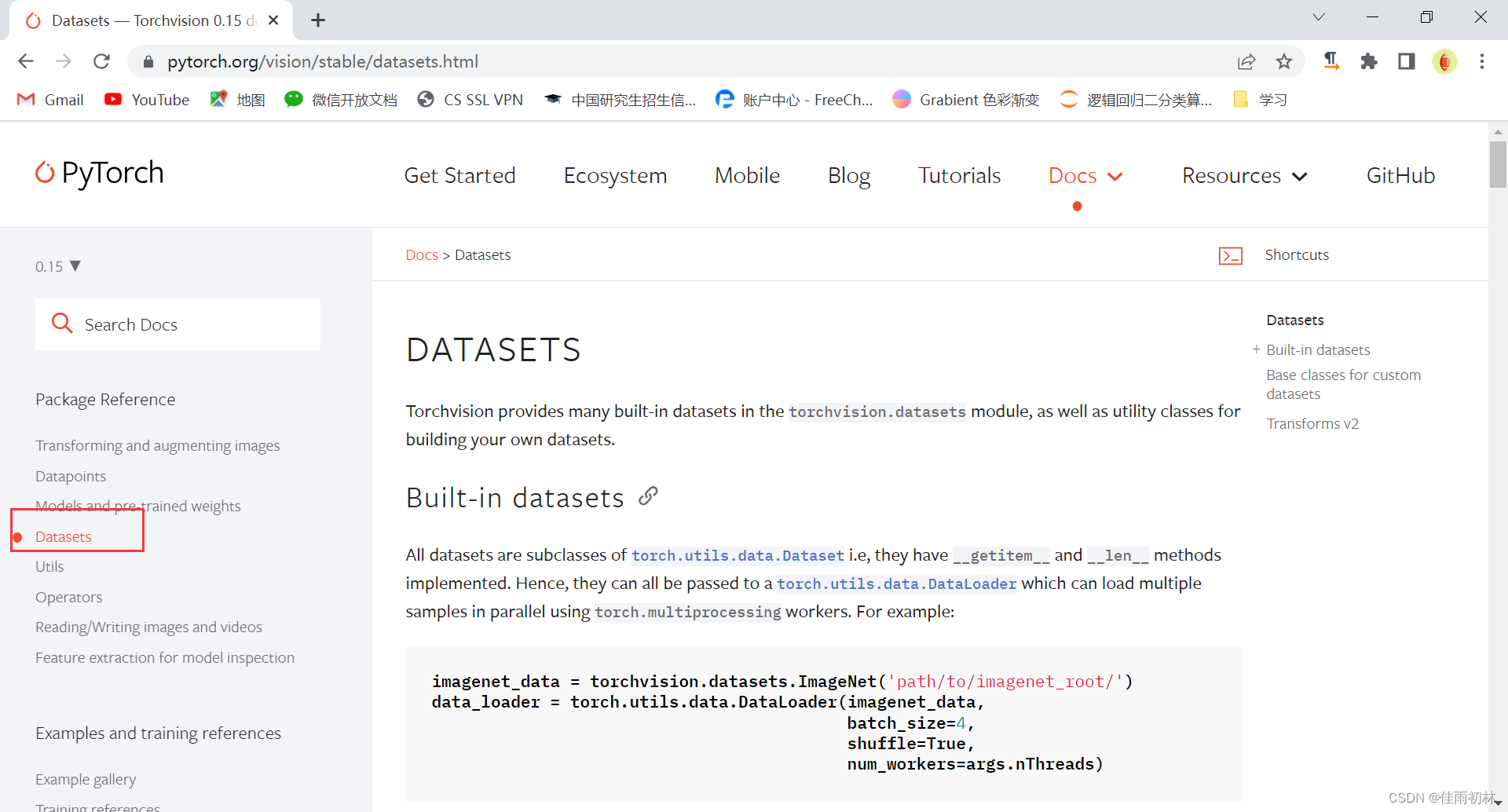Open the 中国研究生招生信 bookmark
Viewport: 1508px width, 812px height.
point(620,100)
